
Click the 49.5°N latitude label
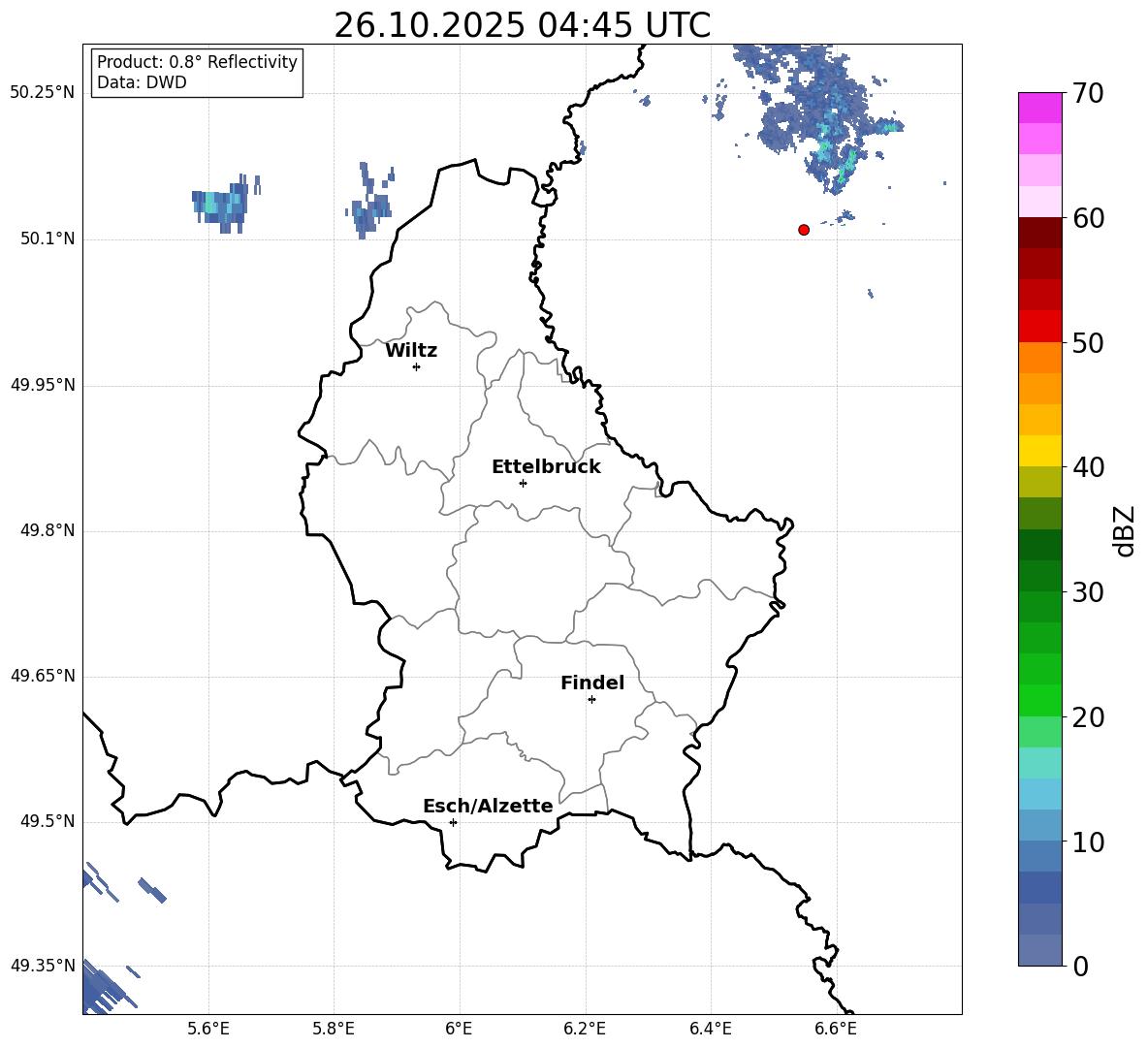point(48,821)
